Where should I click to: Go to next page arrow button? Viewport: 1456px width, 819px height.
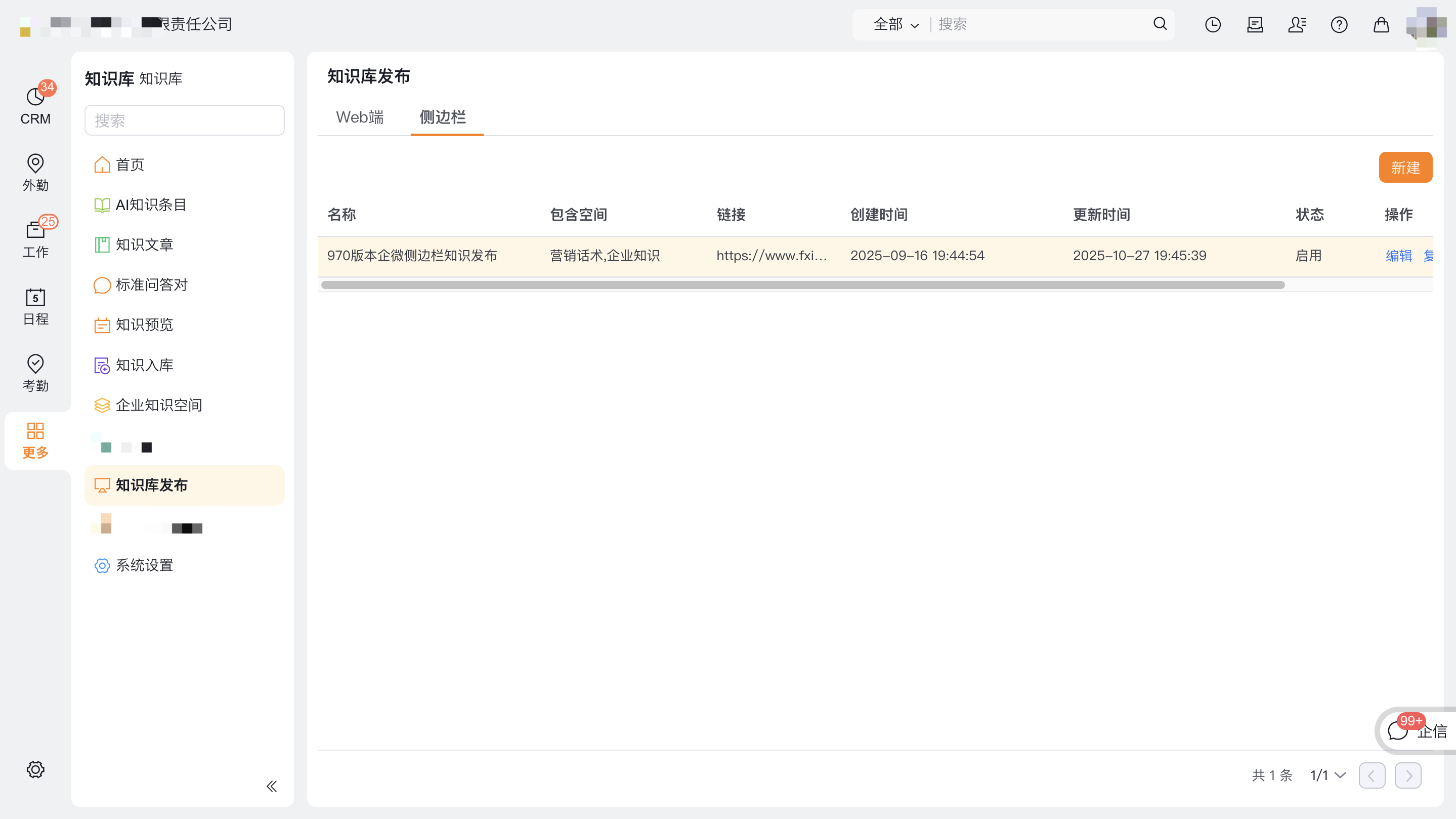[1407, 775]
